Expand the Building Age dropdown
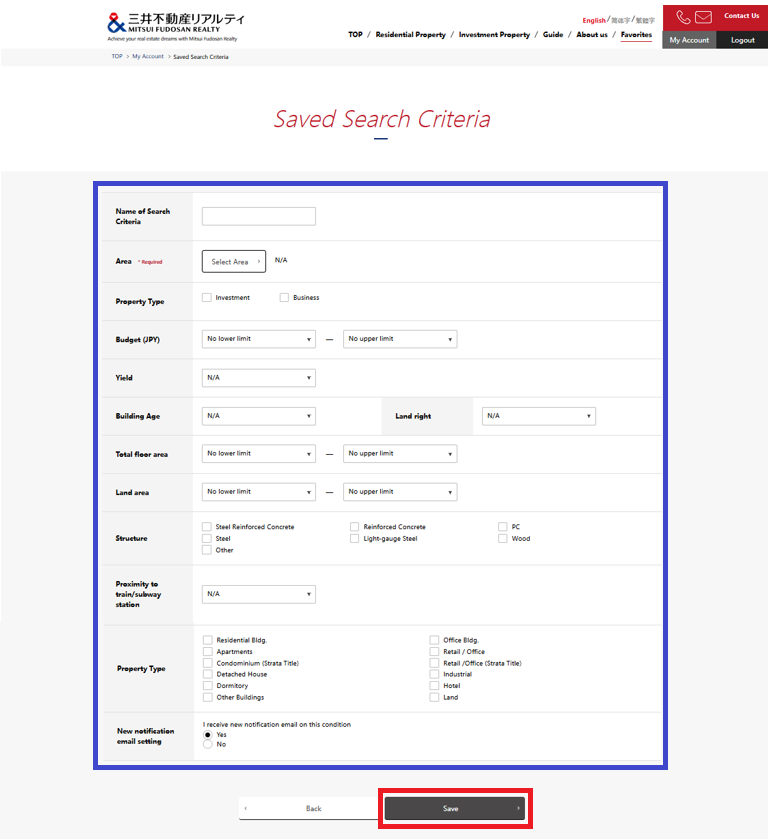768x839 pixels. coord(259,416)
